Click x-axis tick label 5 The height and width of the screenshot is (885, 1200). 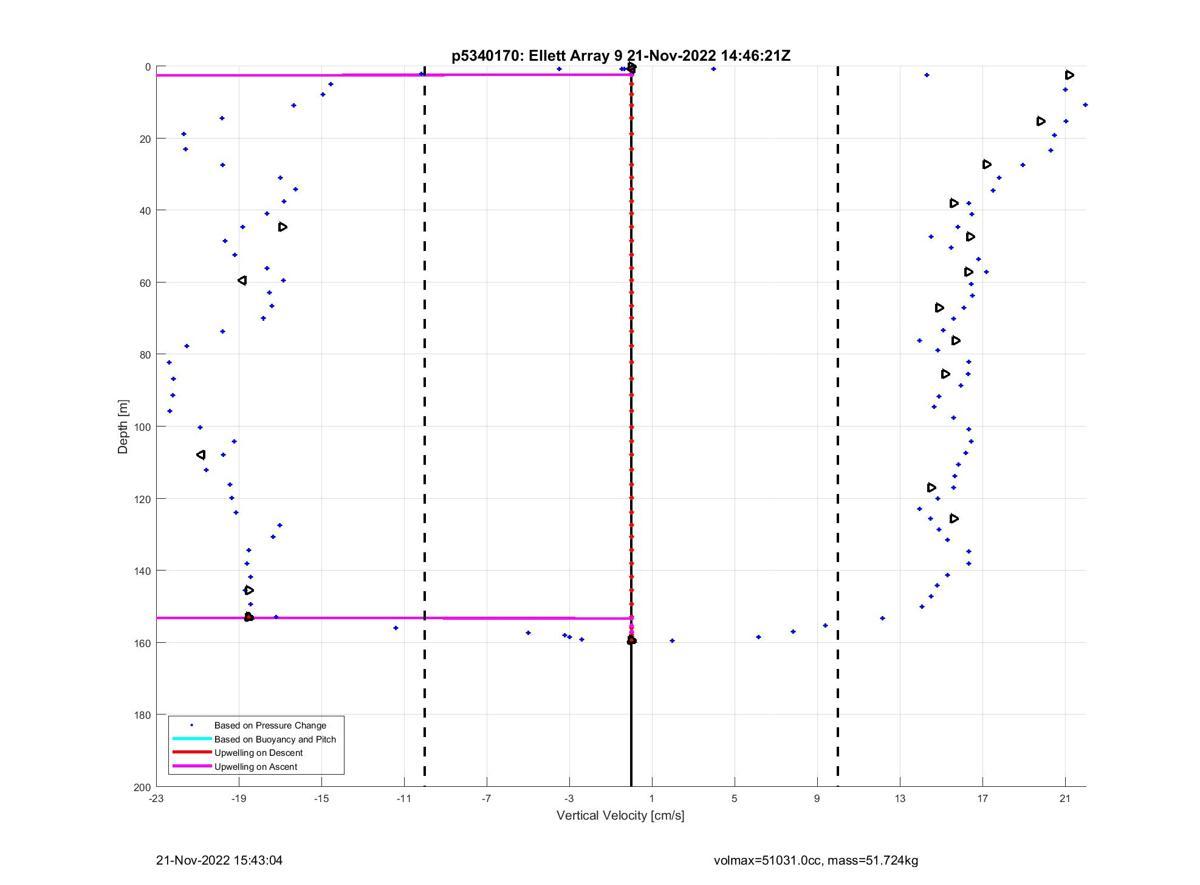pos(735,799)
